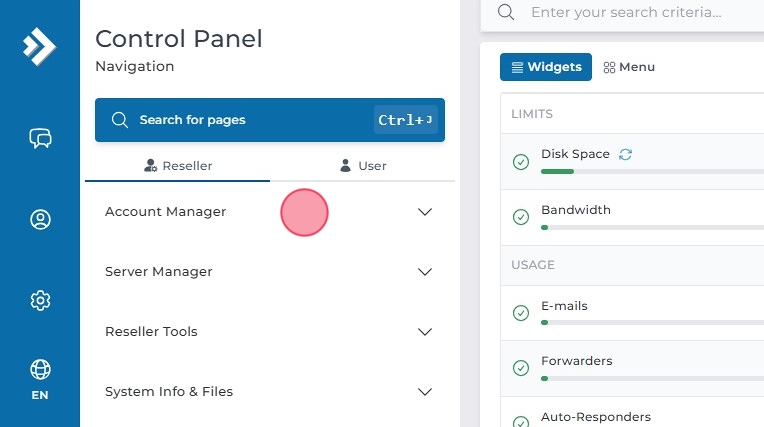
Task: Refresh the Disk Space usage icon
Action: (x=626, y=154)
